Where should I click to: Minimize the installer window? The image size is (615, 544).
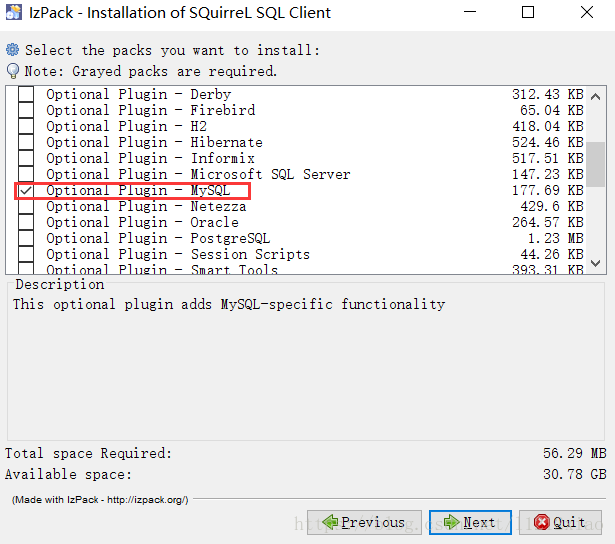click(470, 13)
